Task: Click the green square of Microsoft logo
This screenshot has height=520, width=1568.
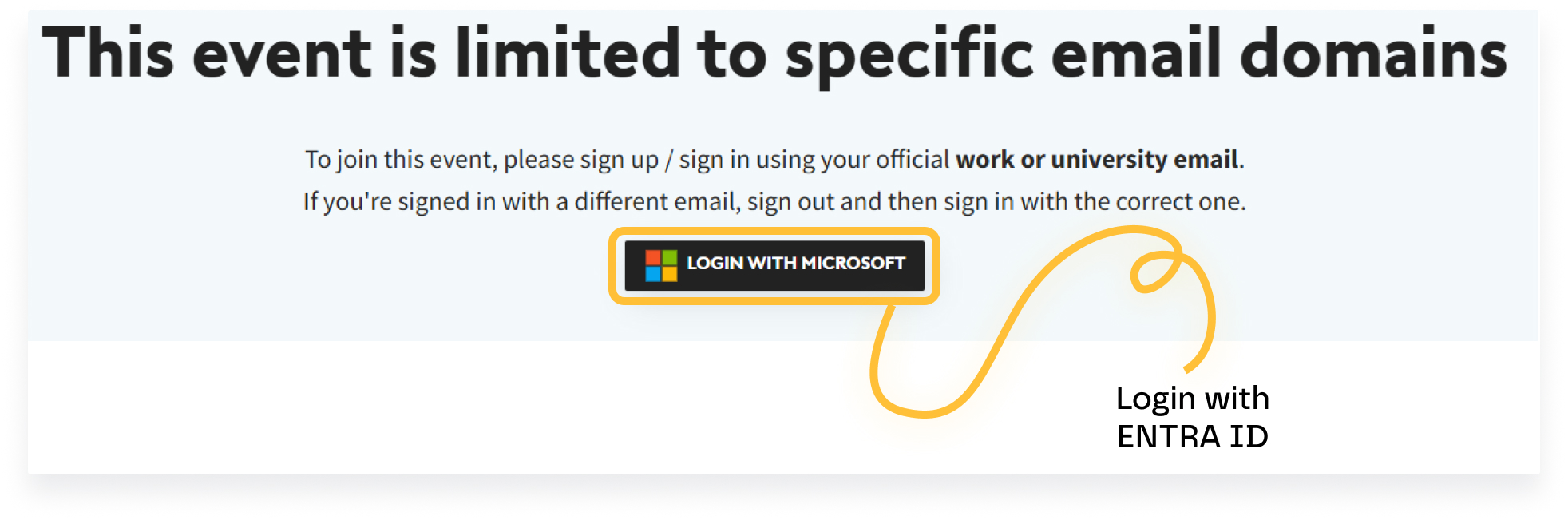Action: (669, 257)
